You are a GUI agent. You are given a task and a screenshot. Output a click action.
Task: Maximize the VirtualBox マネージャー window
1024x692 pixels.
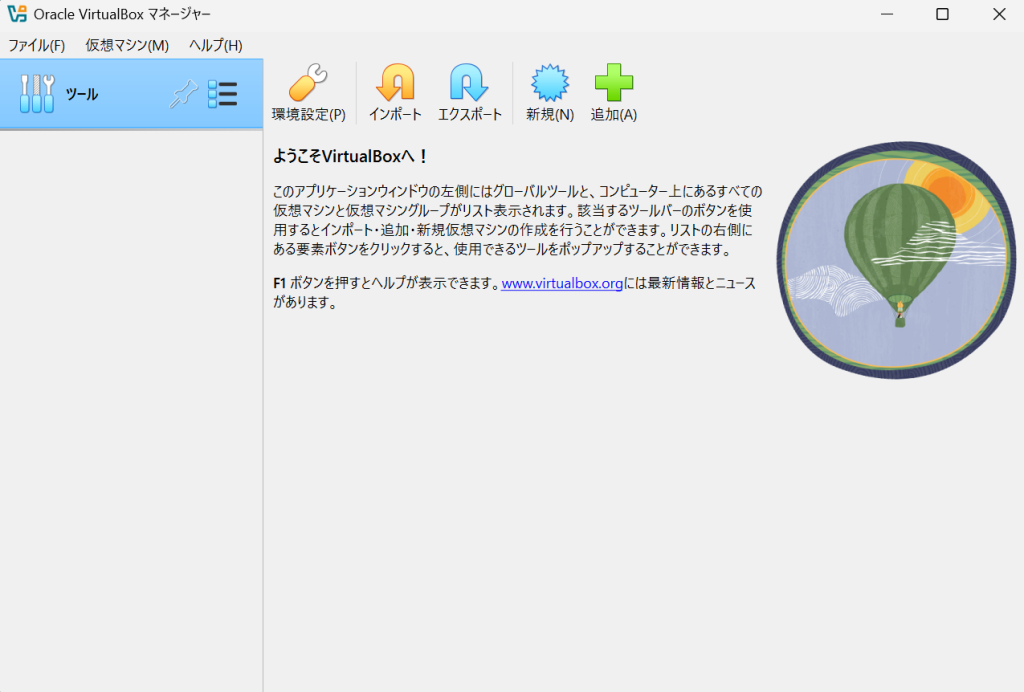(x=942, y=14)
